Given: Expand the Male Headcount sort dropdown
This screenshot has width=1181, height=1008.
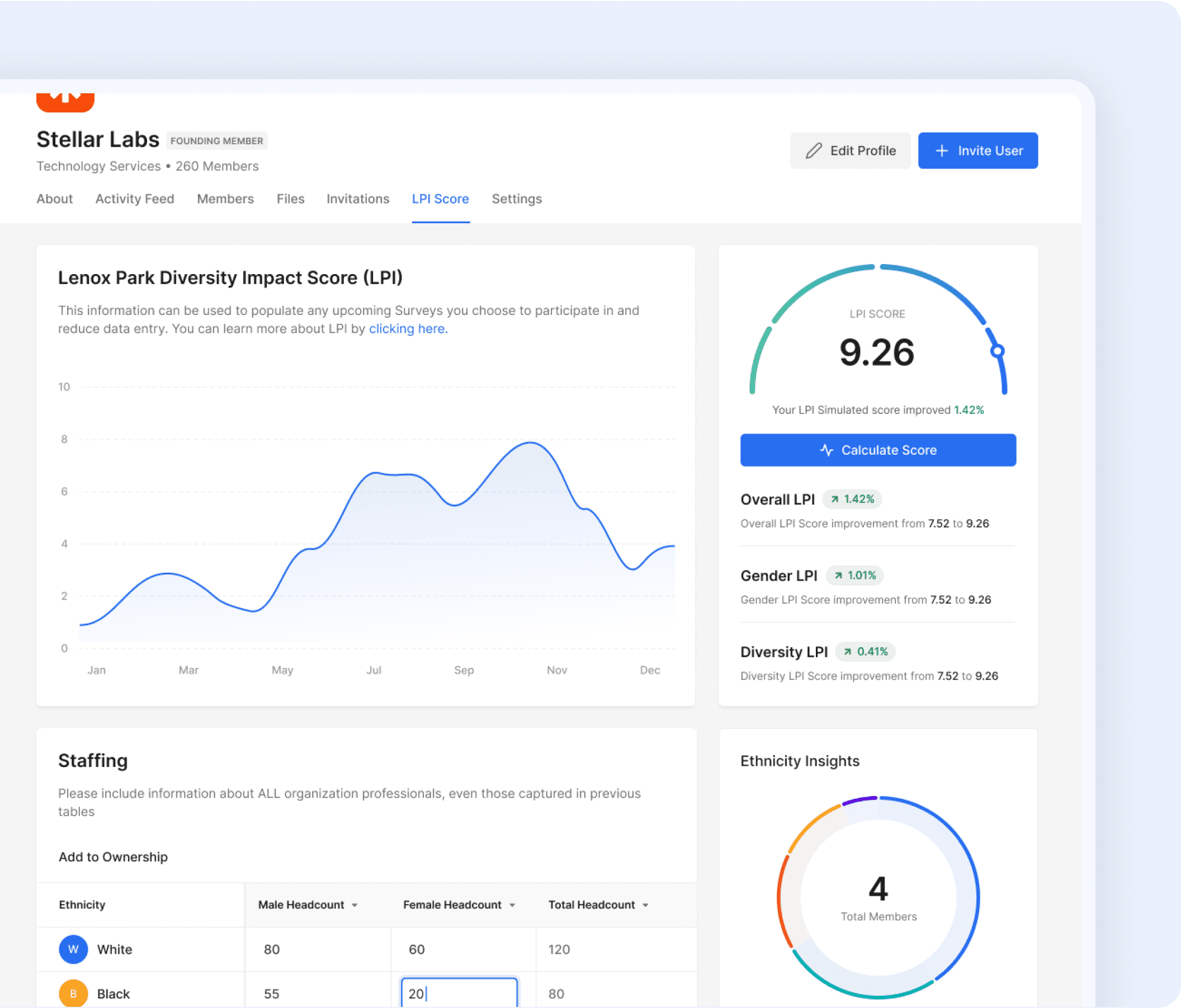Looking at the screenshot, I should (355, 905).
